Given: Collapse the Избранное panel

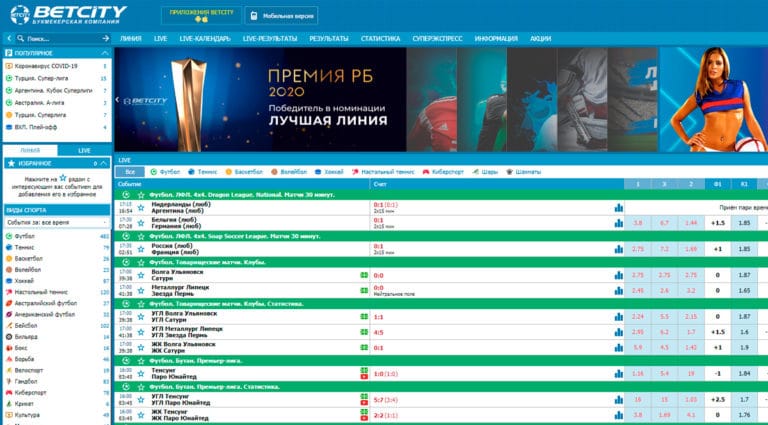Looking at the screenshot, I should [103, 164].
